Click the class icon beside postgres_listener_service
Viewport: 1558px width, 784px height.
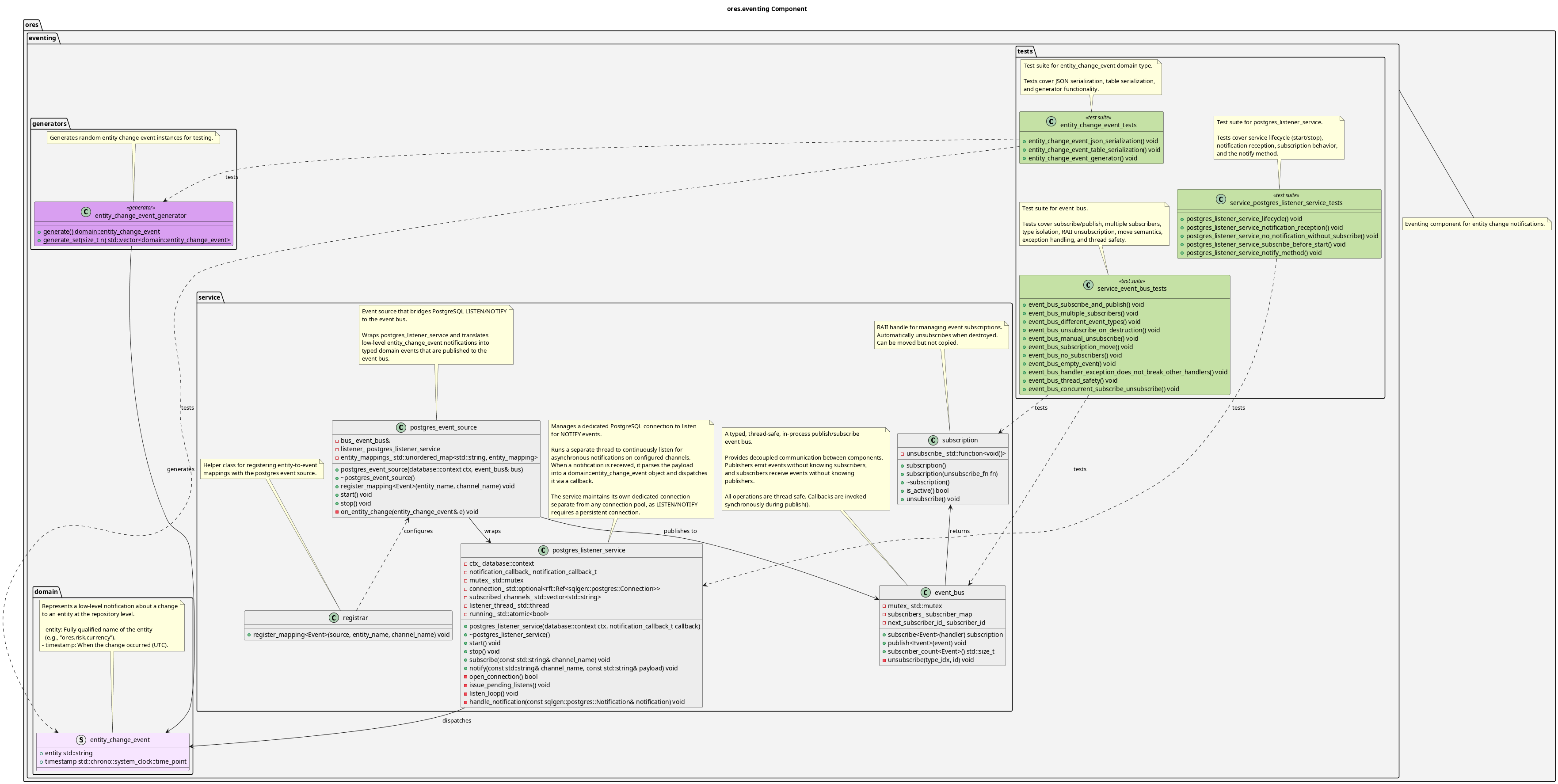[x=543, y=551]
